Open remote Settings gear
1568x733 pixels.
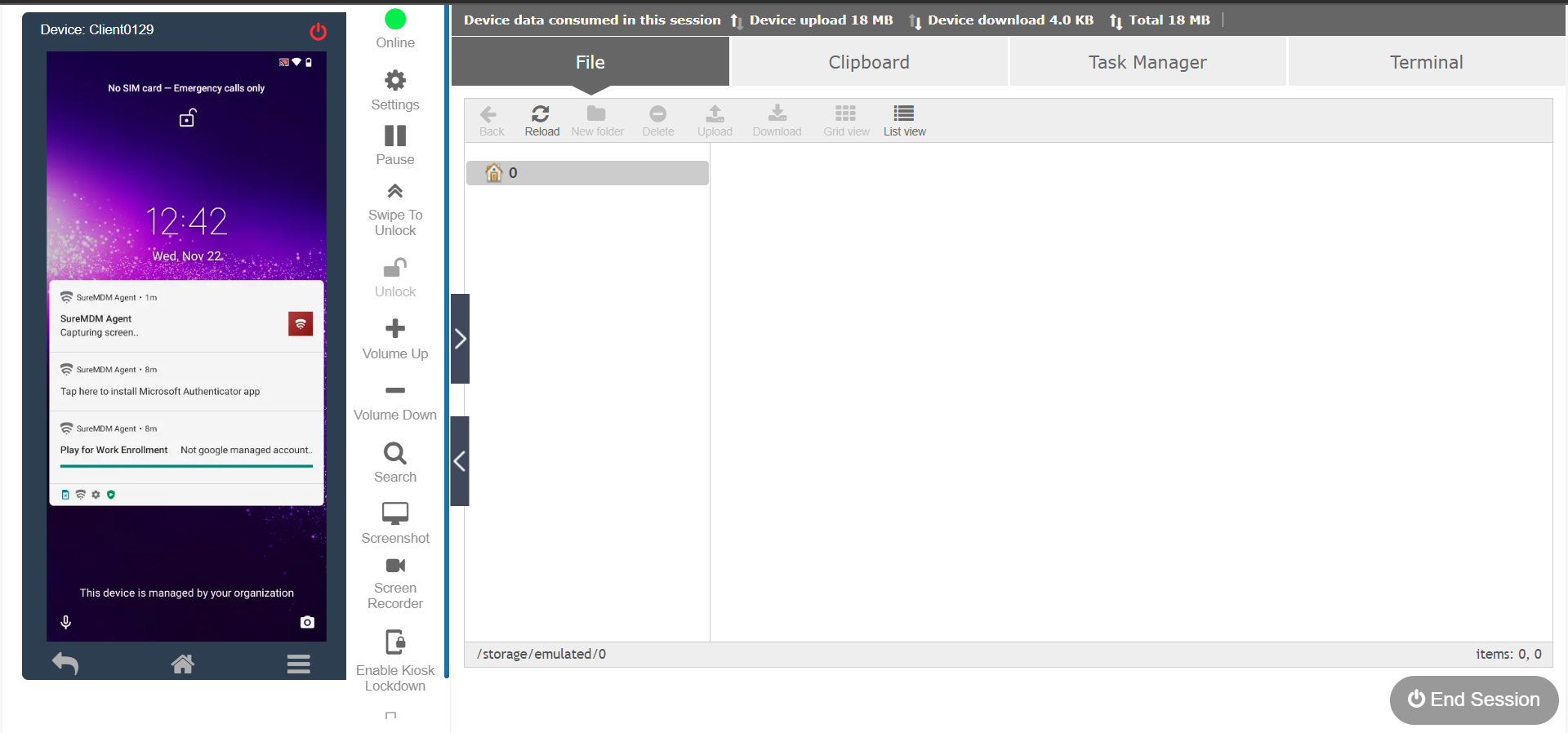point(395,81)
